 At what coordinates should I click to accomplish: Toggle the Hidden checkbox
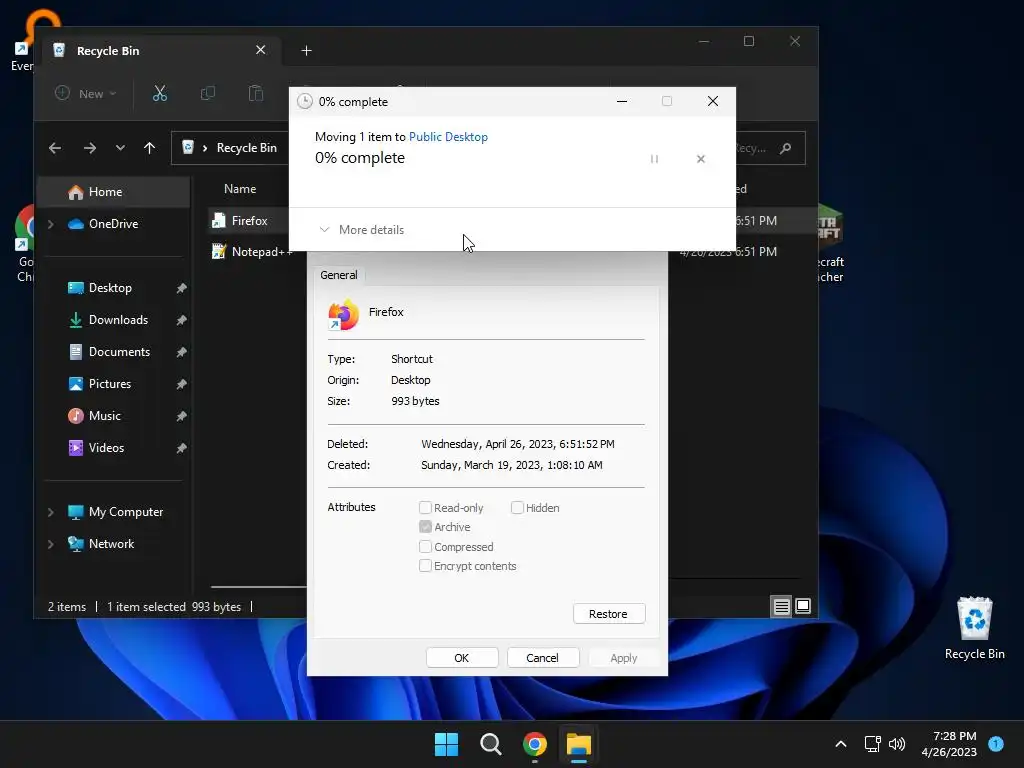point(517,507)
